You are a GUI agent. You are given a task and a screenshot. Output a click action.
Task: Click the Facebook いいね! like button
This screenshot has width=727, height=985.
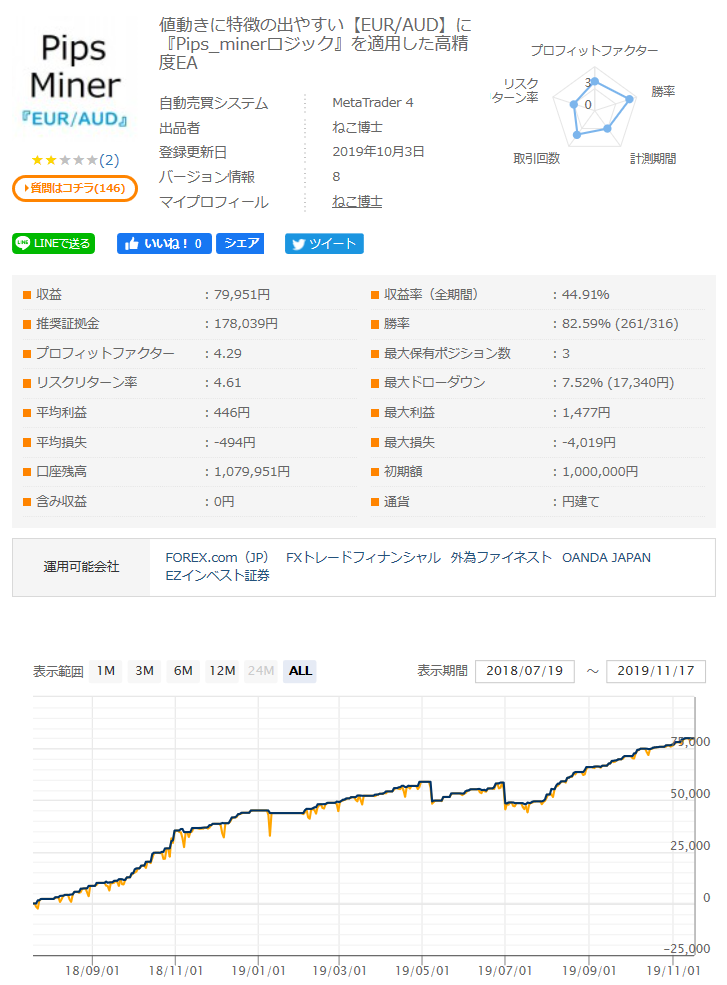point(165,244)
